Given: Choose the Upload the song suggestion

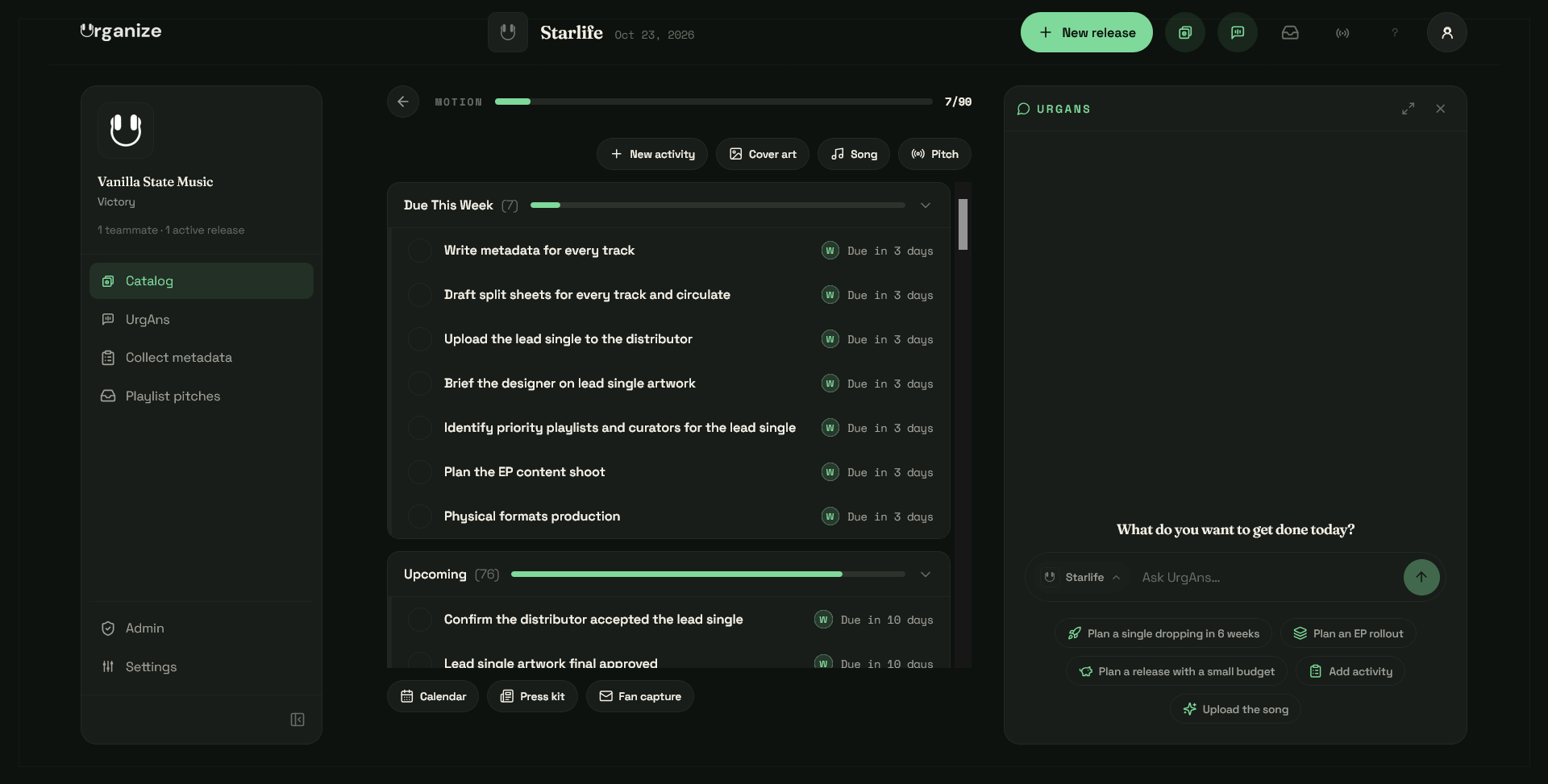Looking at the screenshot, I should (x=1235, y=709).
